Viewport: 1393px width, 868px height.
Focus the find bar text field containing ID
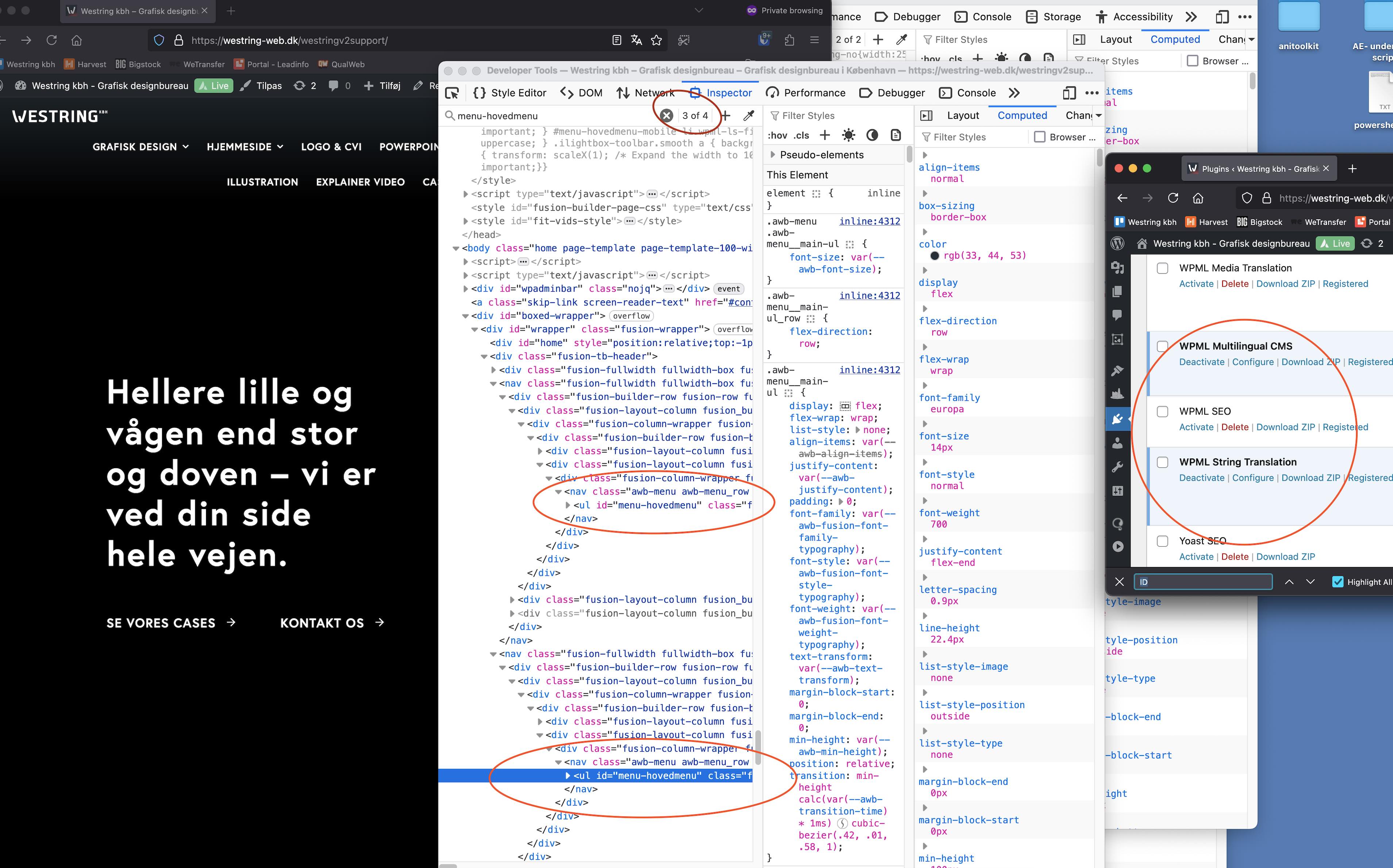click(1203, 581)
